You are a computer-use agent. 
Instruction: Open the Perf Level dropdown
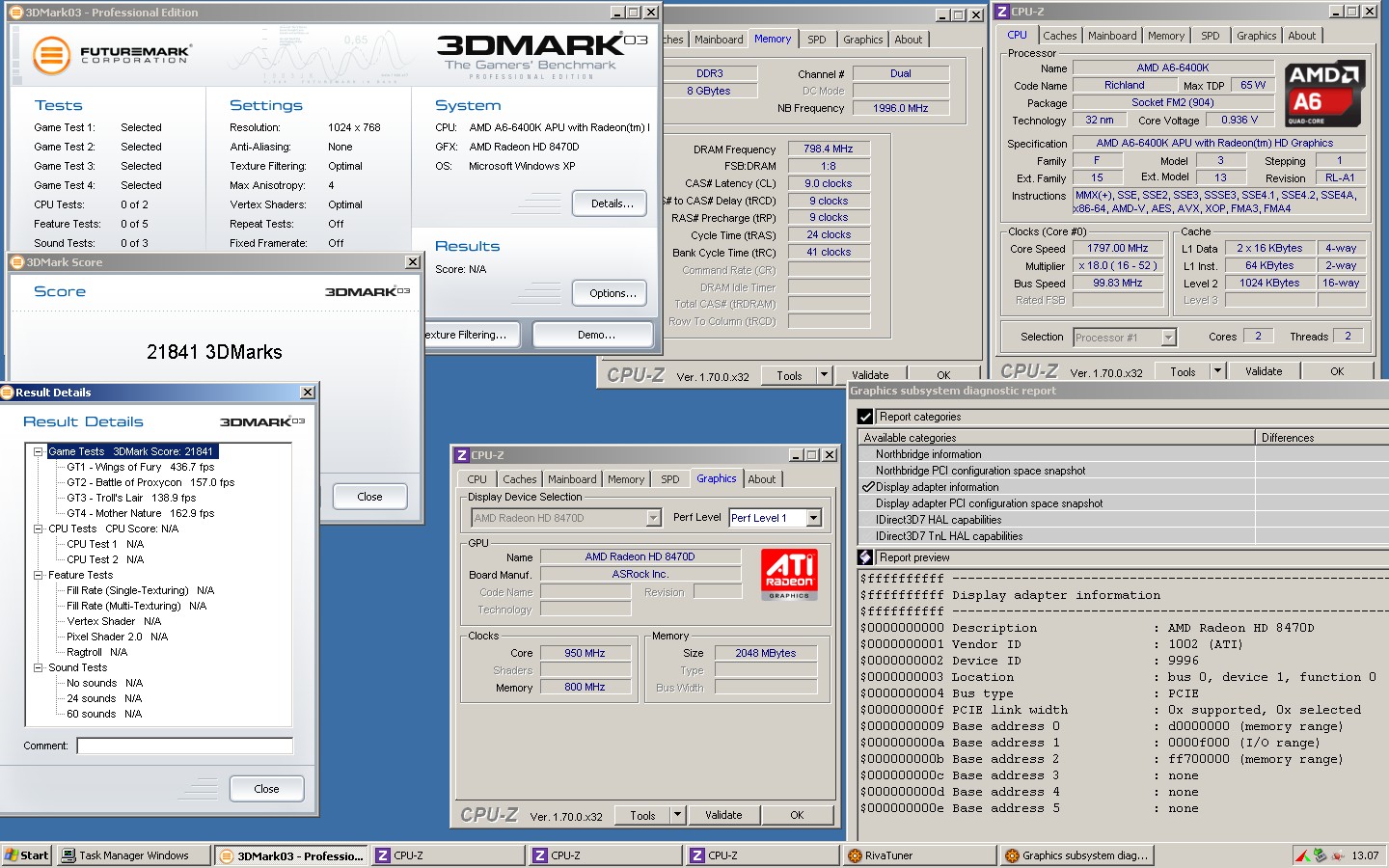coord(813,518)
